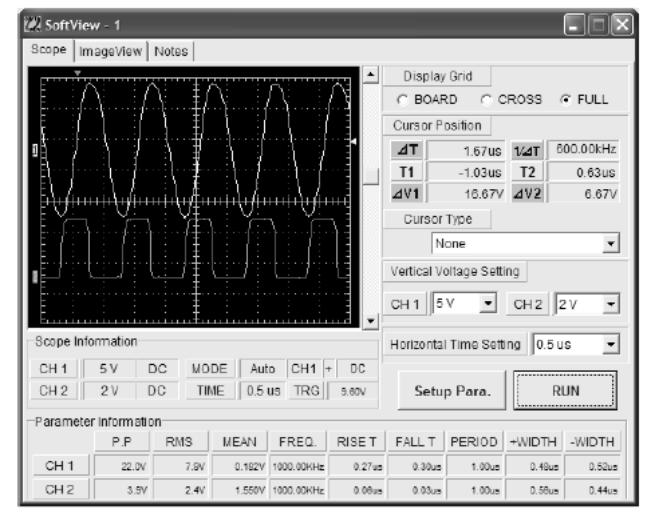Open the CH 2 vertical voltage dropdown

pyautogui.click(x=587, y=305)
